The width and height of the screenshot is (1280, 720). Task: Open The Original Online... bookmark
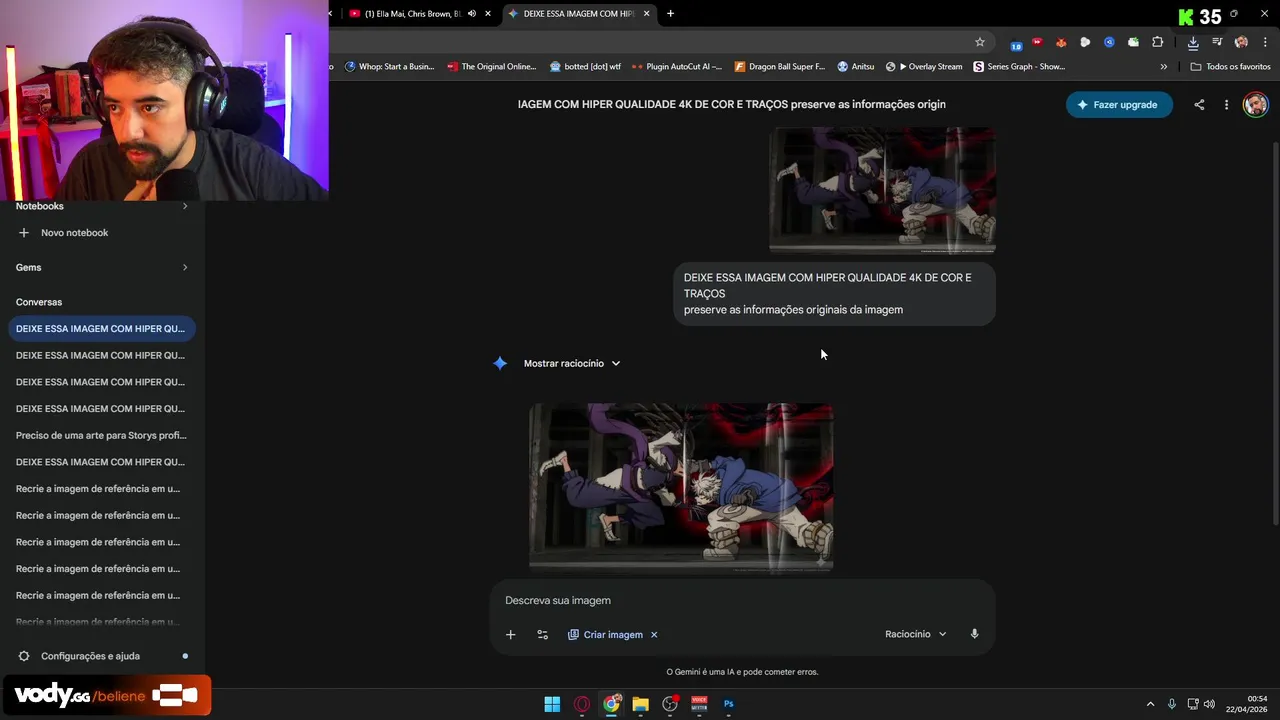(x=492, y=67)
